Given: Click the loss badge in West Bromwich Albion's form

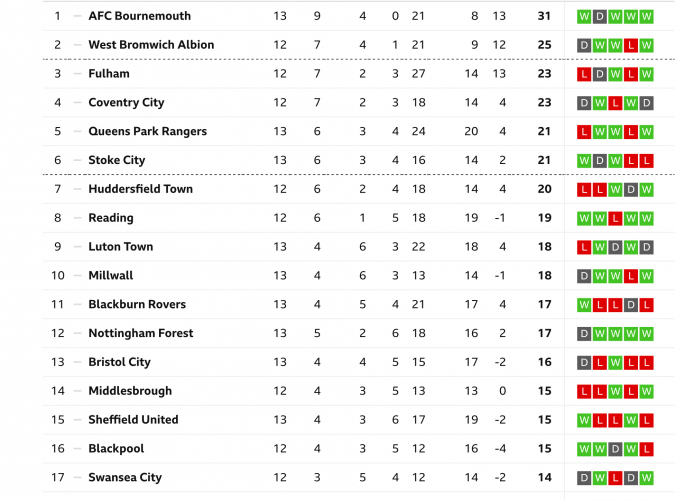Looking at the screenshot, I should point(631,45).
